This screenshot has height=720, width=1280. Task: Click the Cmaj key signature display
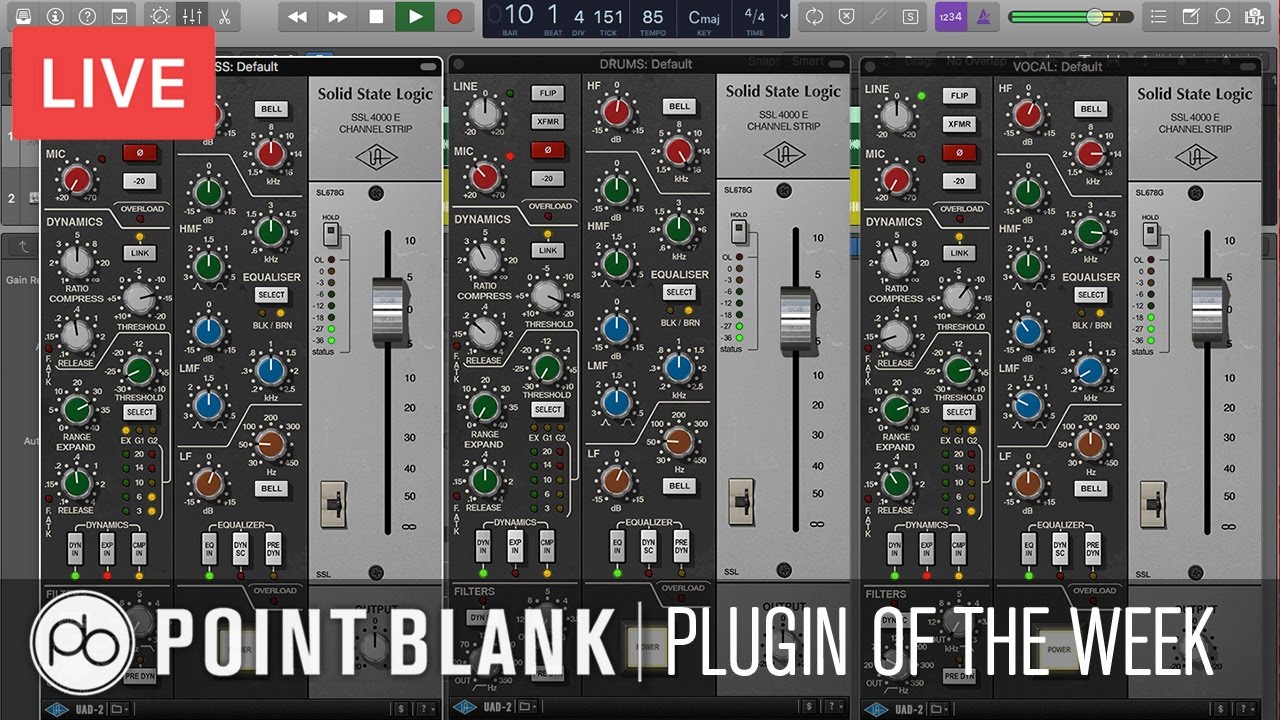pos(705,20)
